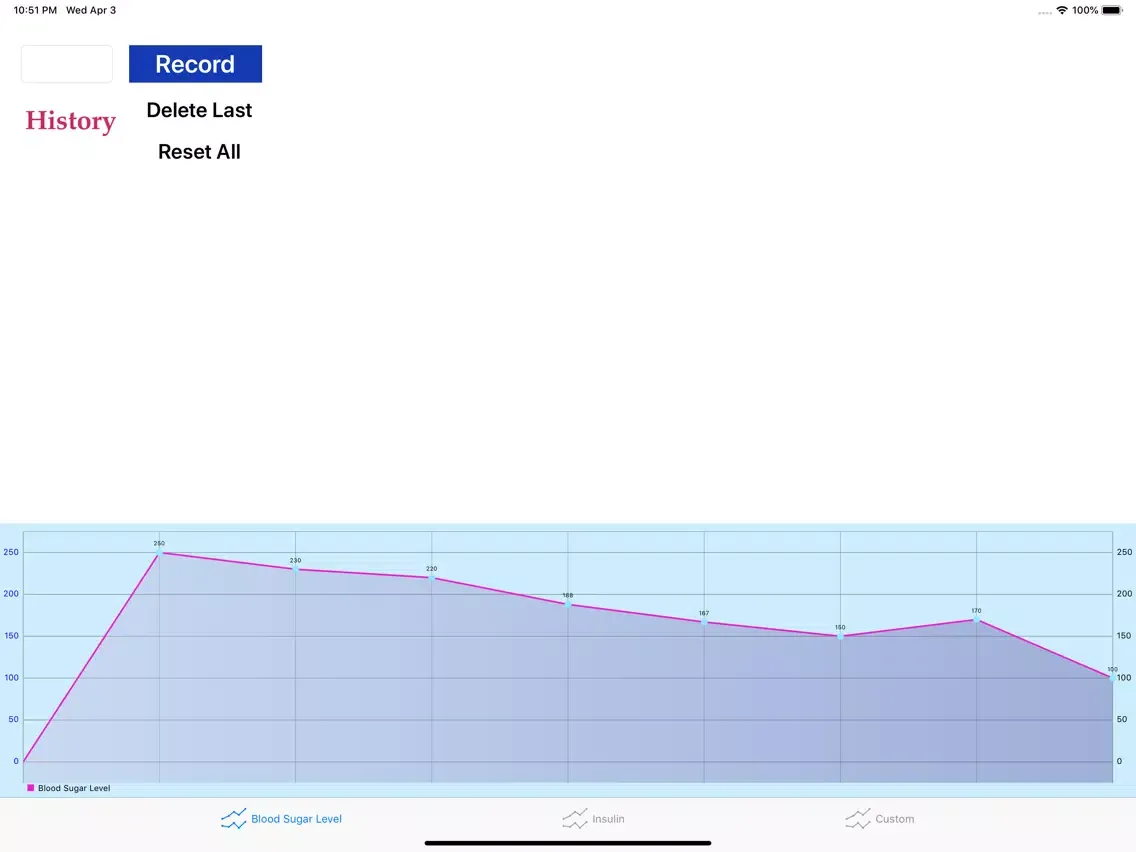This screenshot has width=1136, height=852.
Task: Tap the Custom tab chart icon
Action: point(858,819)
